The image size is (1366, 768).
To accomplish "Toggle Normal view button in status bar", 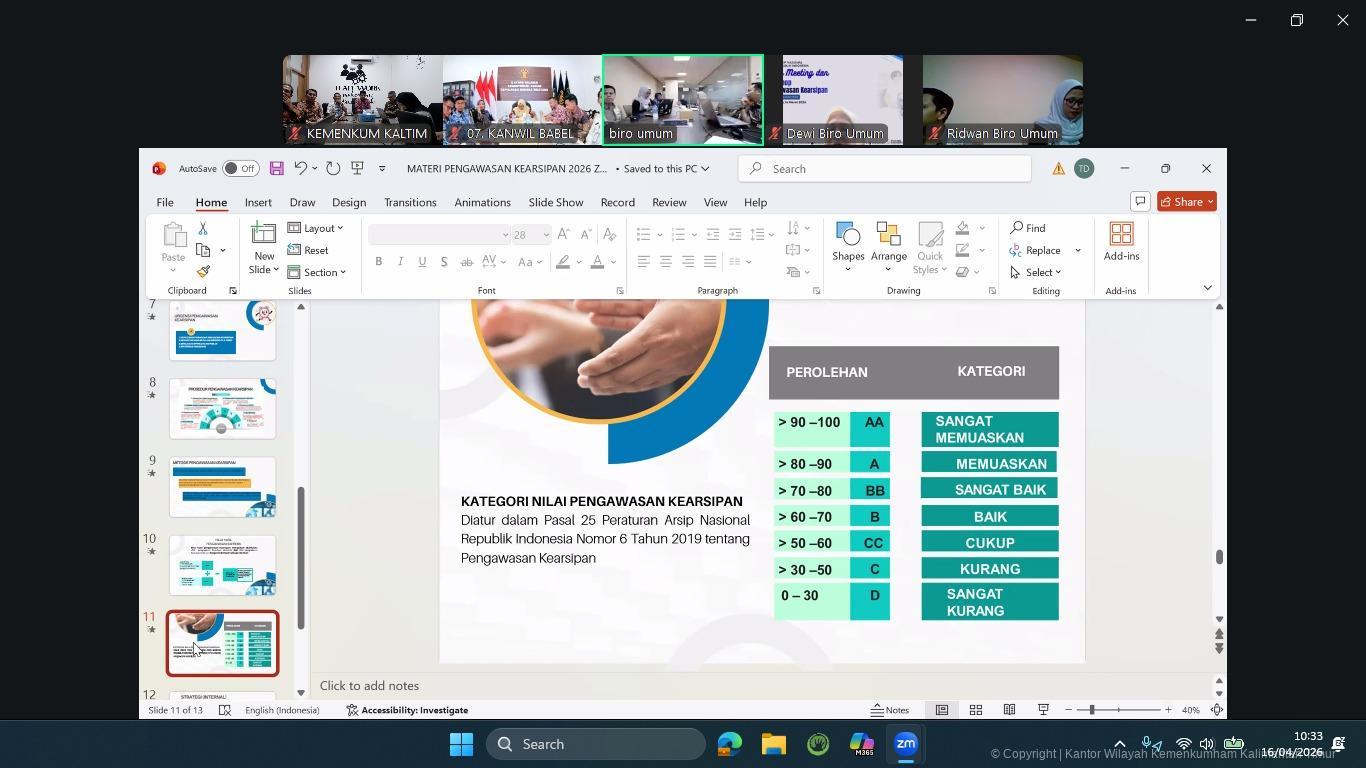I will [941, 710].
